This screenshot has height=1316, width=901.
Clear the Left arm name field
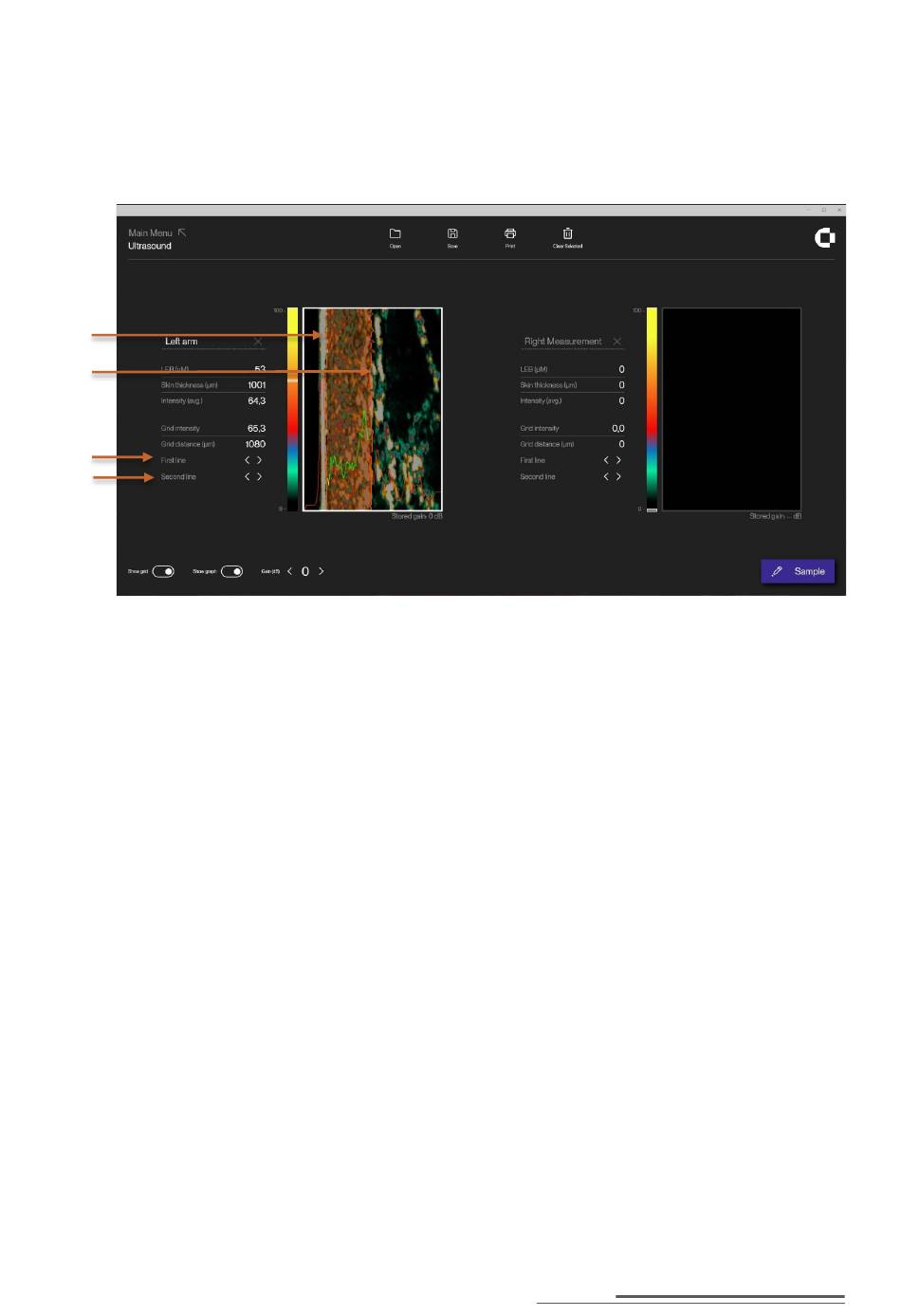click(x=258, y=342)
